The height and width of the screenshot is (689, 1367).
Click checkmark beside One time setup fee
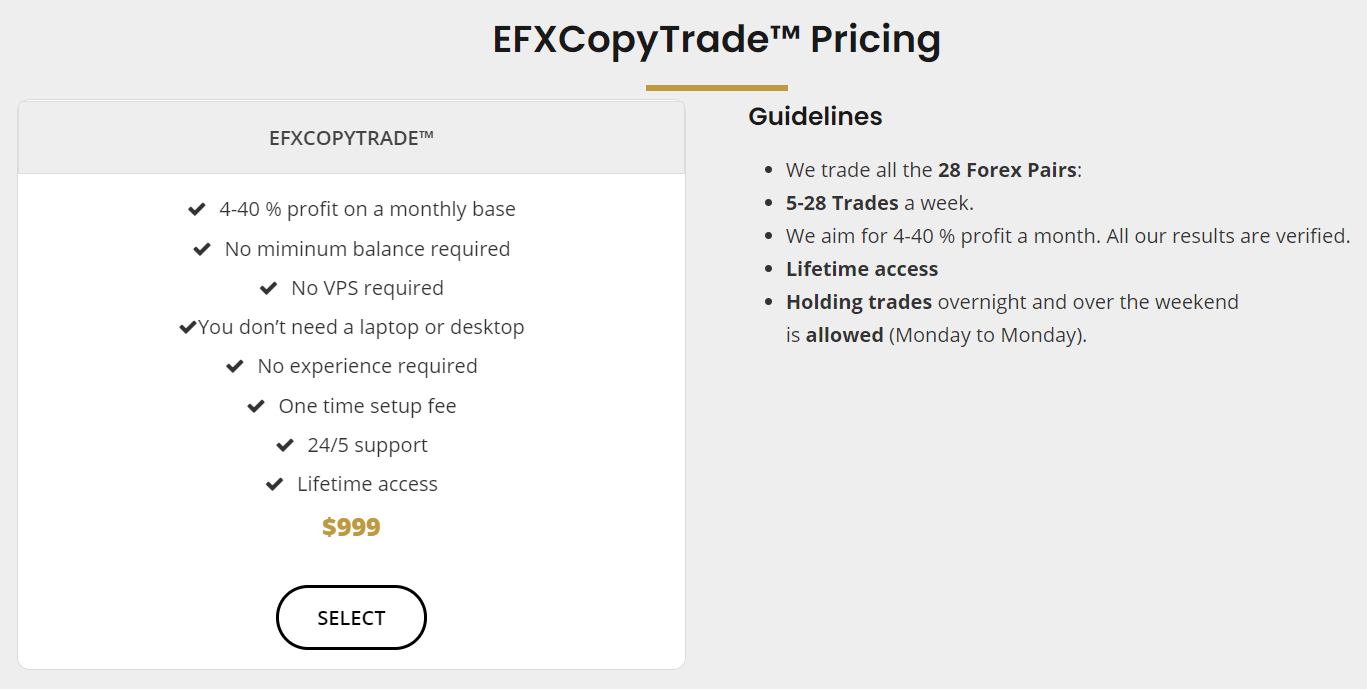[256, 406]
